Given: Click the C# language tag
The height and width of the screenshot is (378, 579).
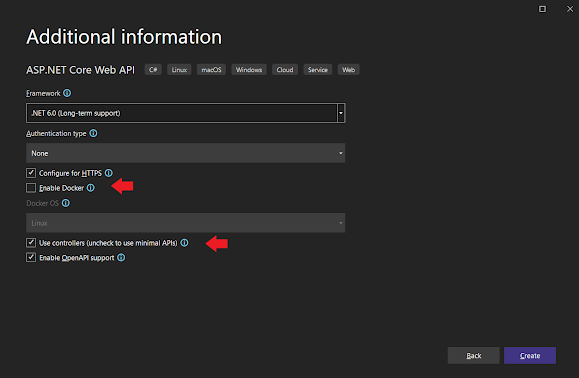Looking at the screenshot, I should click(x=153, y=70).
